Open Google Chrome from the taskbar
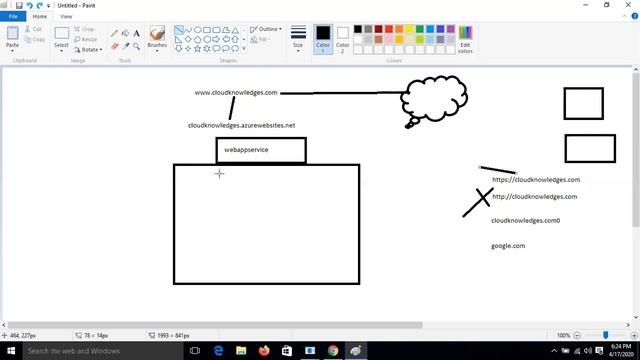 click(333, 351)
